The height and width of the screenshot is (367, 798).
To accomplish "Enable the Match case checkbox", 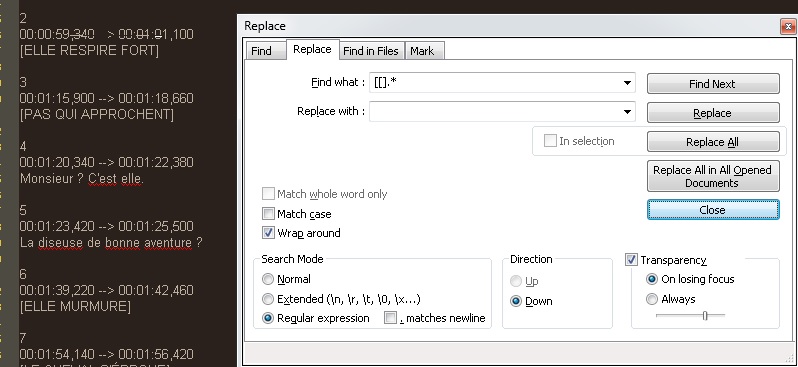I will (x=268, y=214).
